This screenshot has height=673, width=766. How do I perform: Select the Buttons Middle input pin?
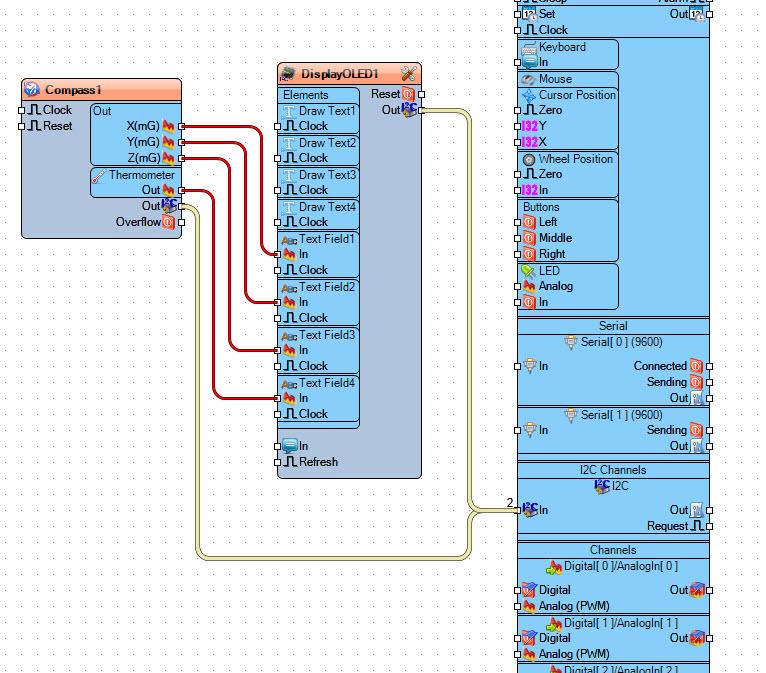518,238
